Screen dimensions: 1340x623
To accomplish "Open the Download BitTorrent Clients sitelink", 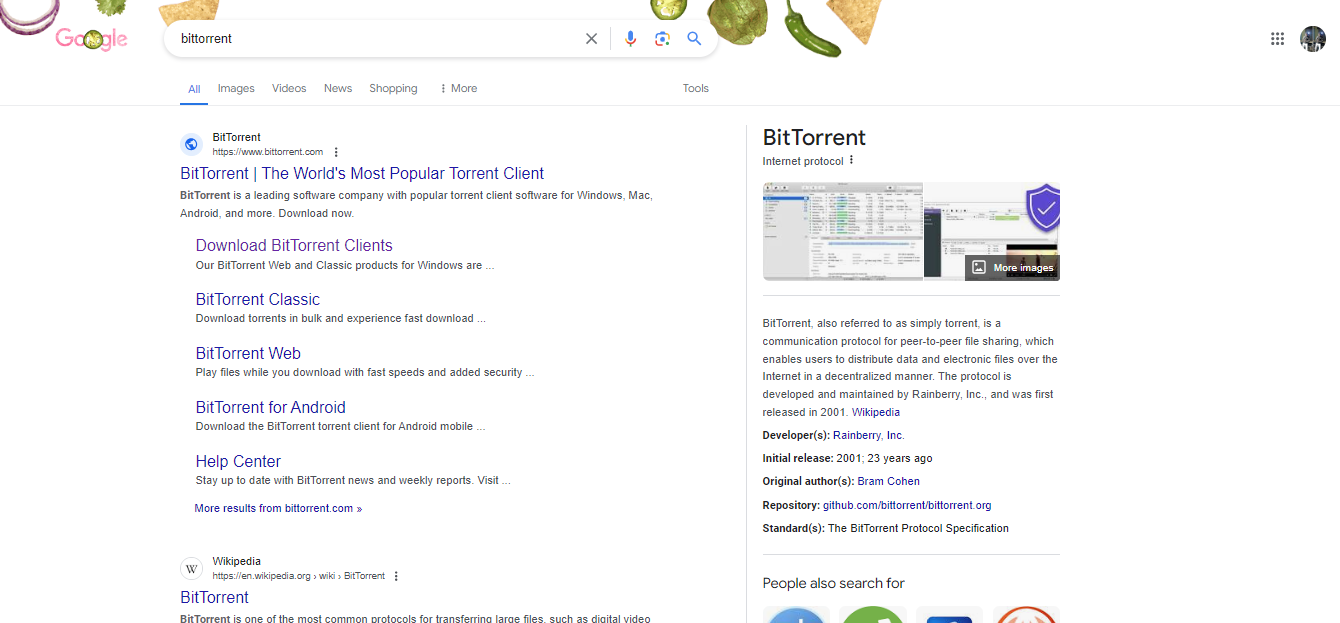I will click(294, 245).
